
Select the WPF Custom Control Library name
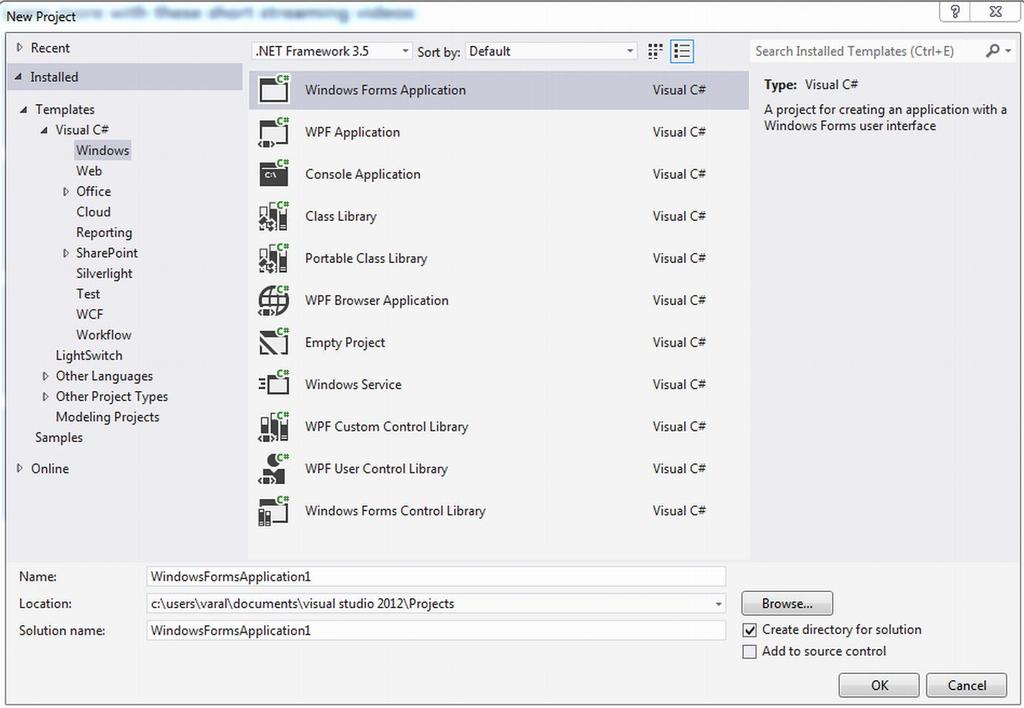pos(387,427)
